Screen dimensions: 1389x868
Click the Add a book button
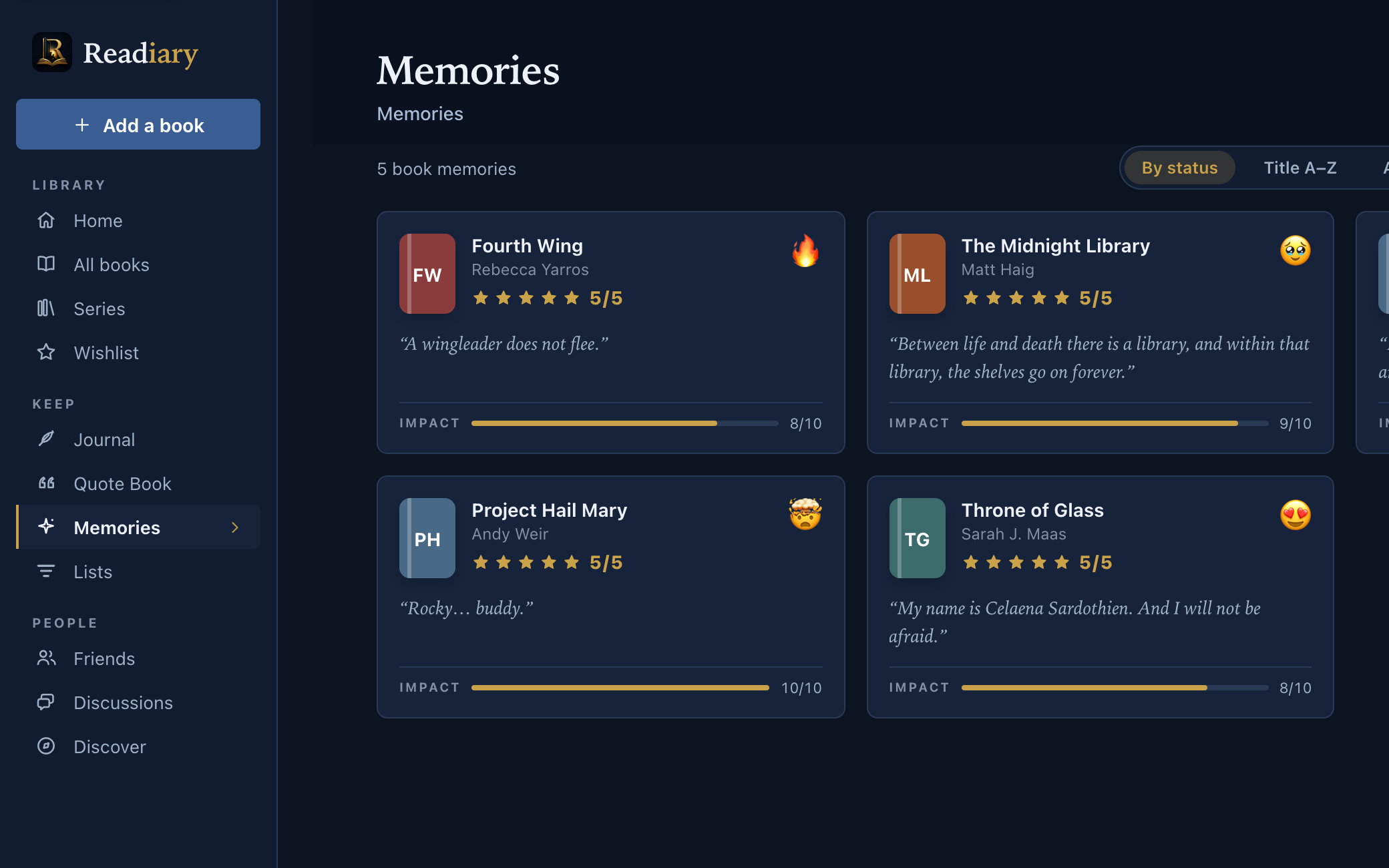click(138, 124)
